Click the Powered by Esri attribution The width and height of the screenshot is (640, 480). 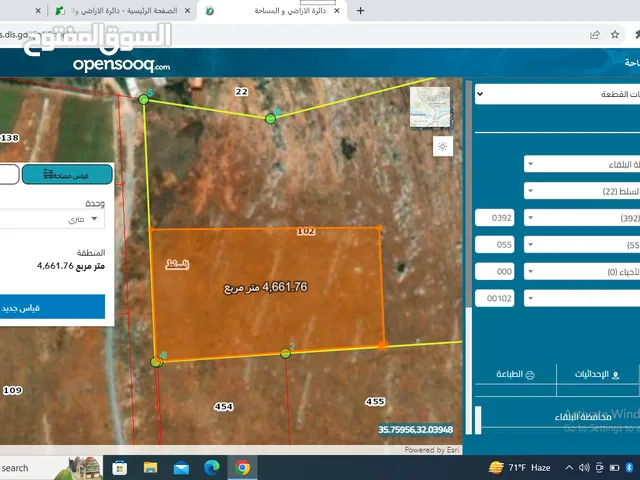432,450
